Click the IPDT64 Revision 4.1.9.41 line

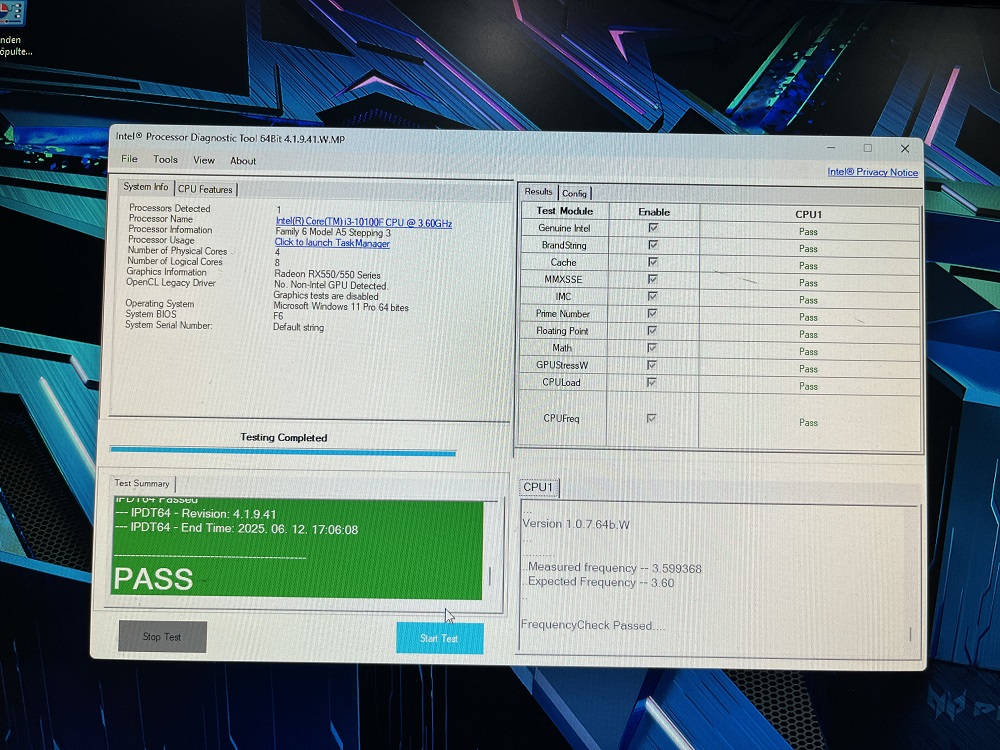(x=195, y=513)
